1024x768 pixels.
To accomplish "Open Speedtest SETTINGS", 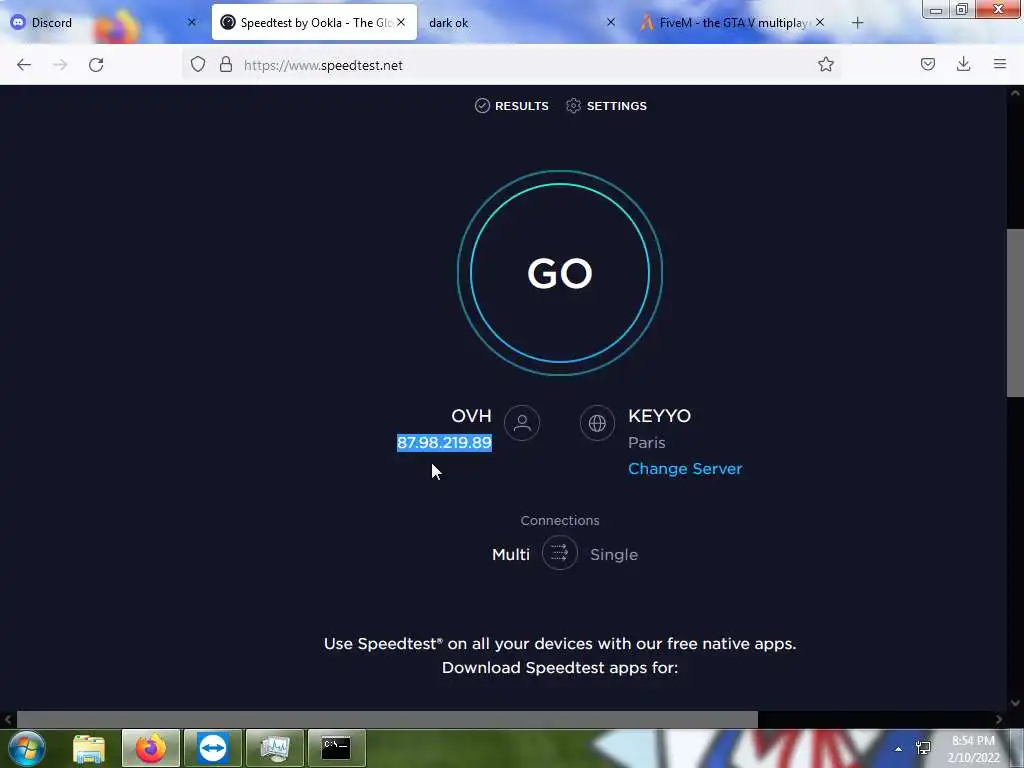I will click(x=606, y=106).
